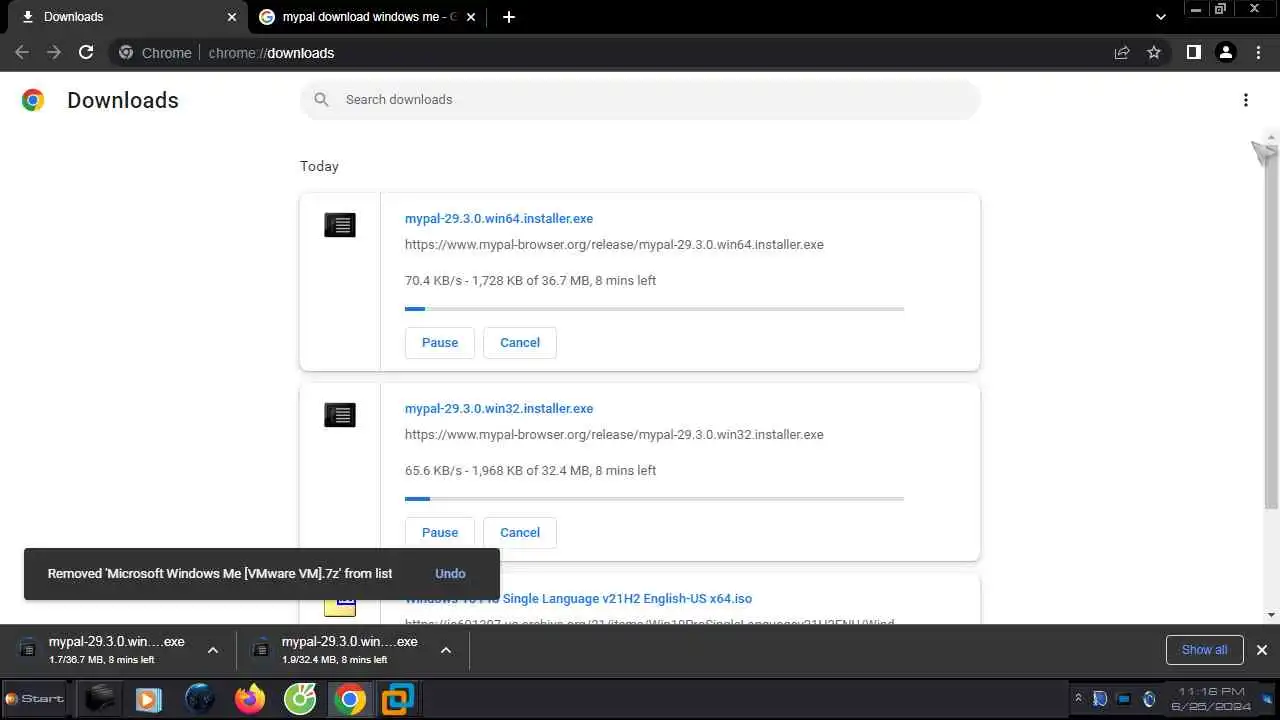The height and width of the screenshot is (720, 1280).
Task: Open the green circular app in taskbar
Action: (x=300, y=698)
